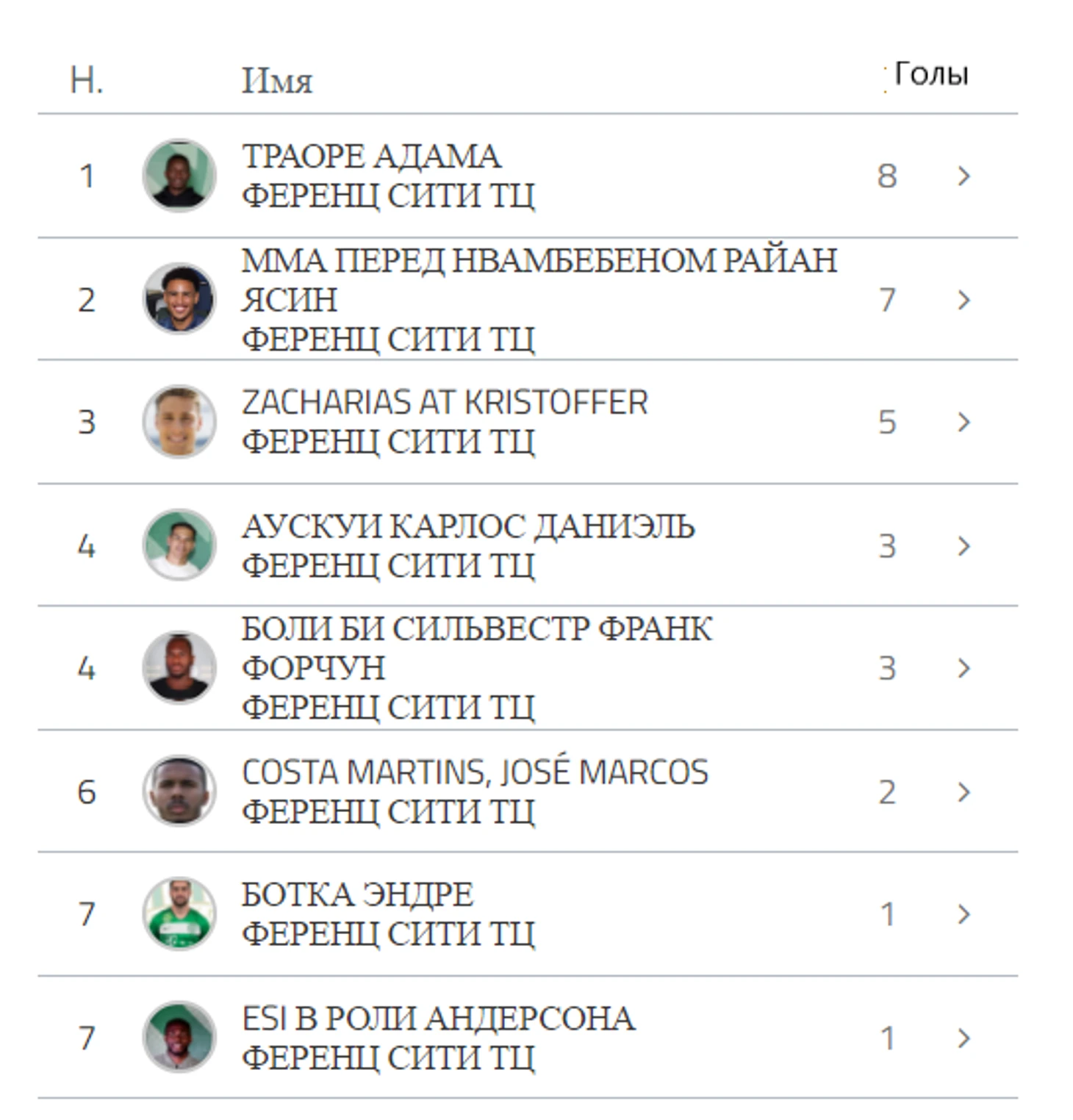The height and width of the screenshot is (1120, 1073).
Task: Click Ботка Эндре's player avatar
Action: coord(179,914)
